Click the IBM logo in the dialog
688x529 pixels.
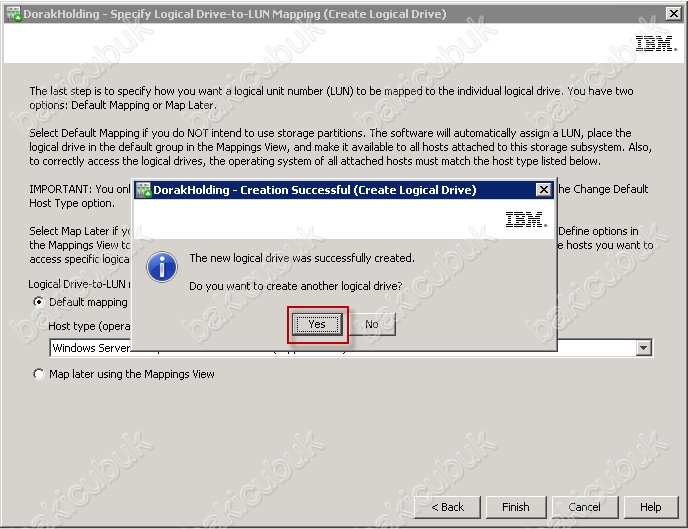[x=526, y=219]
